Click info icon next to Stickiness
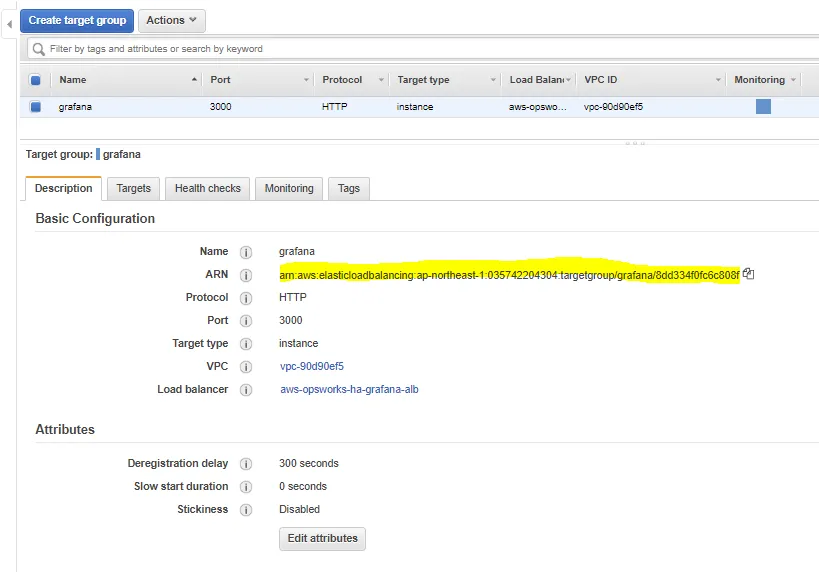 point(246,510)
